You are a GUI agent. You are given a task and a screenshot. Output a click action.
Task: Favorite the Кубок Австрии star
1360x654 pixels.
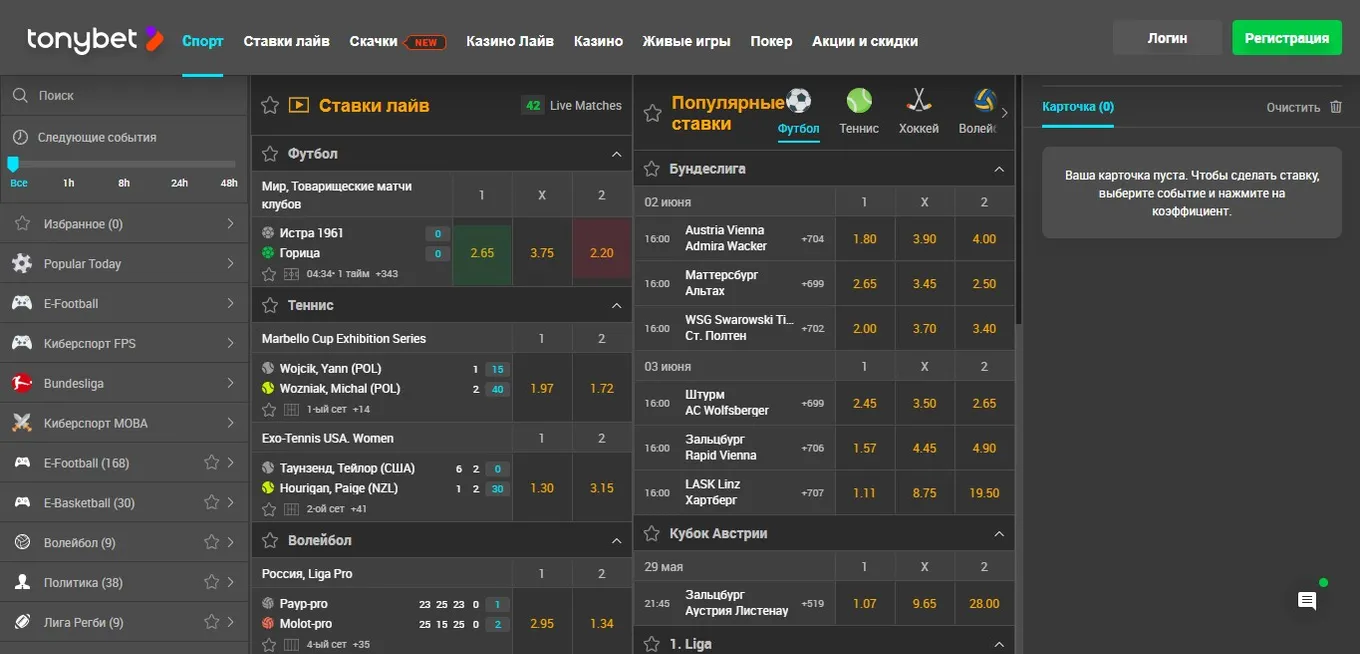651,534
